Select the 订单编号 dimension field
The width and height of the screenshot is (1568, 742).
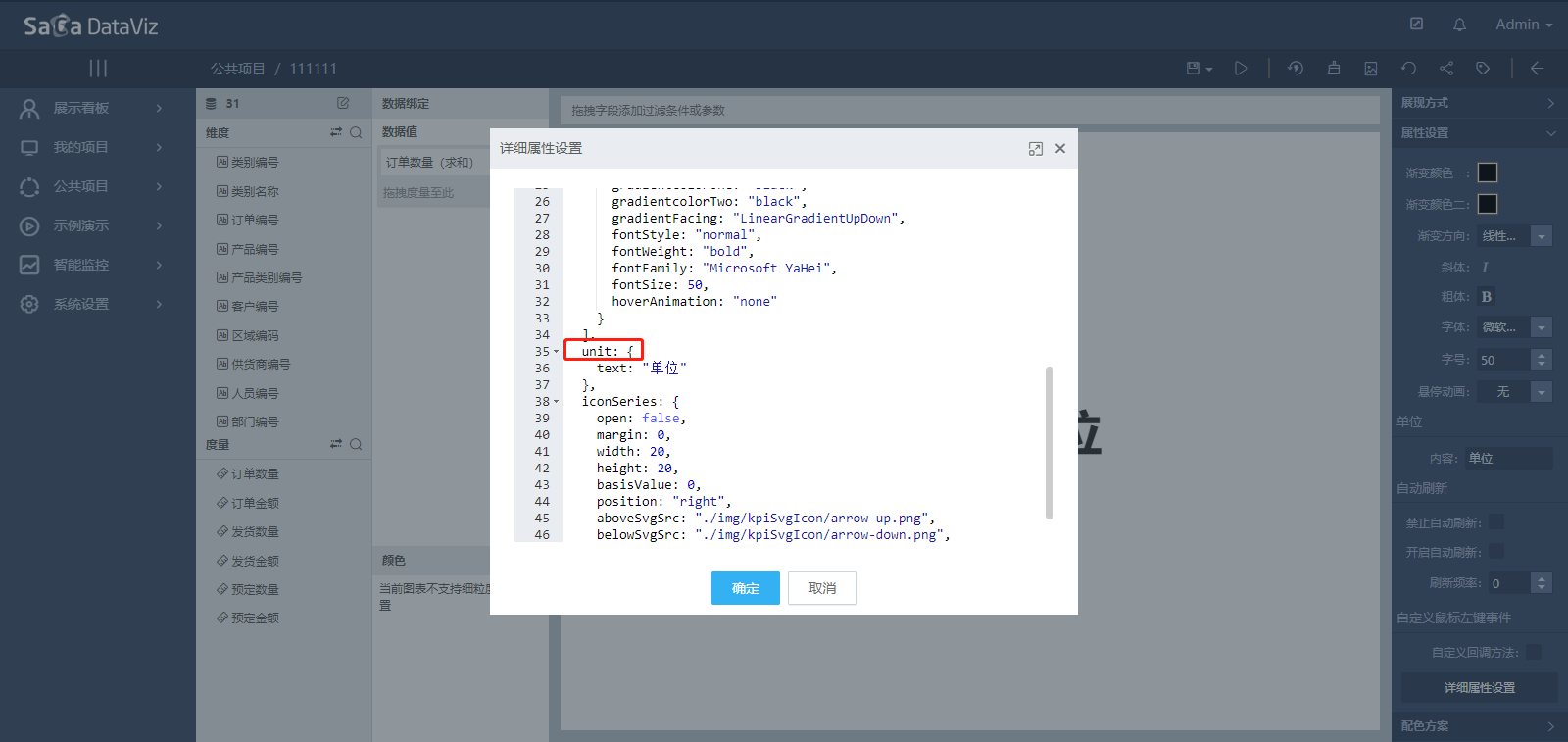coord(254,220)
